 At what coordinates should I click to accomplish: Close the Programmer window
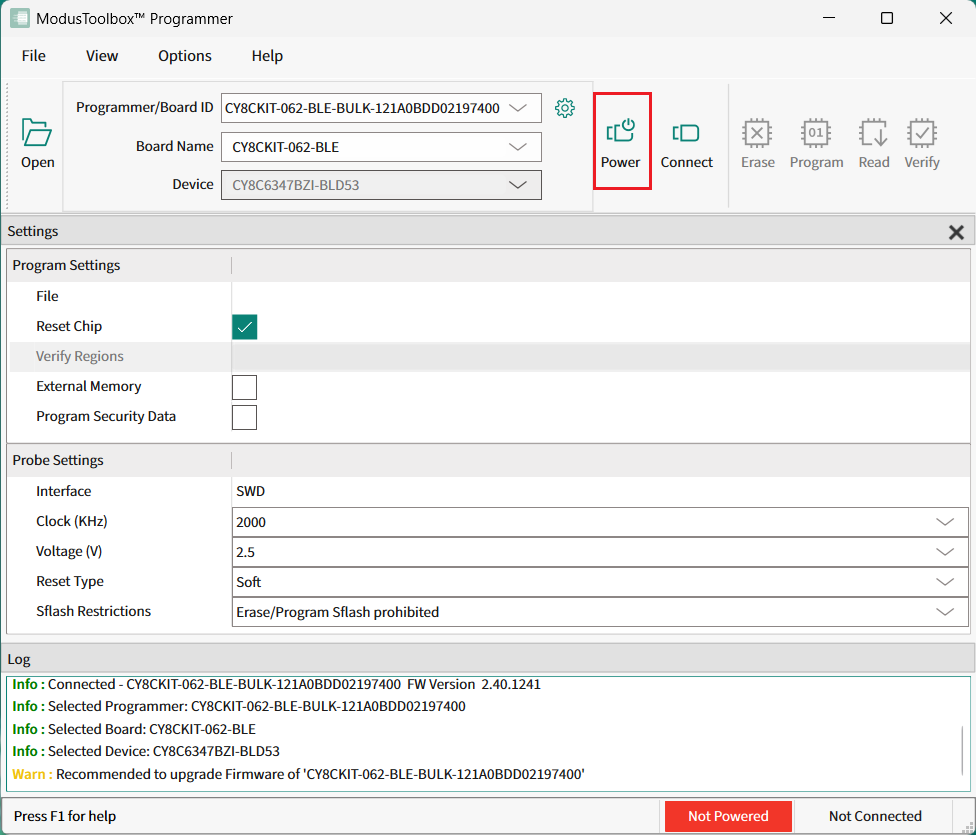click(x=945, y=18)
